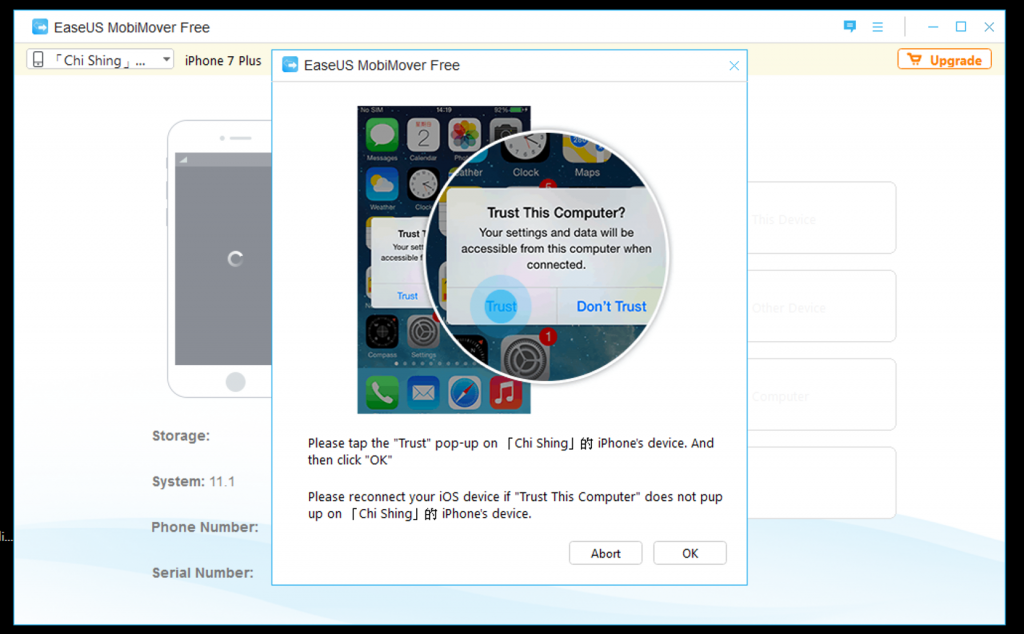Click the OK button in the dialog
The height and width of the screenshot is (634, 1024).
(690, 553)
